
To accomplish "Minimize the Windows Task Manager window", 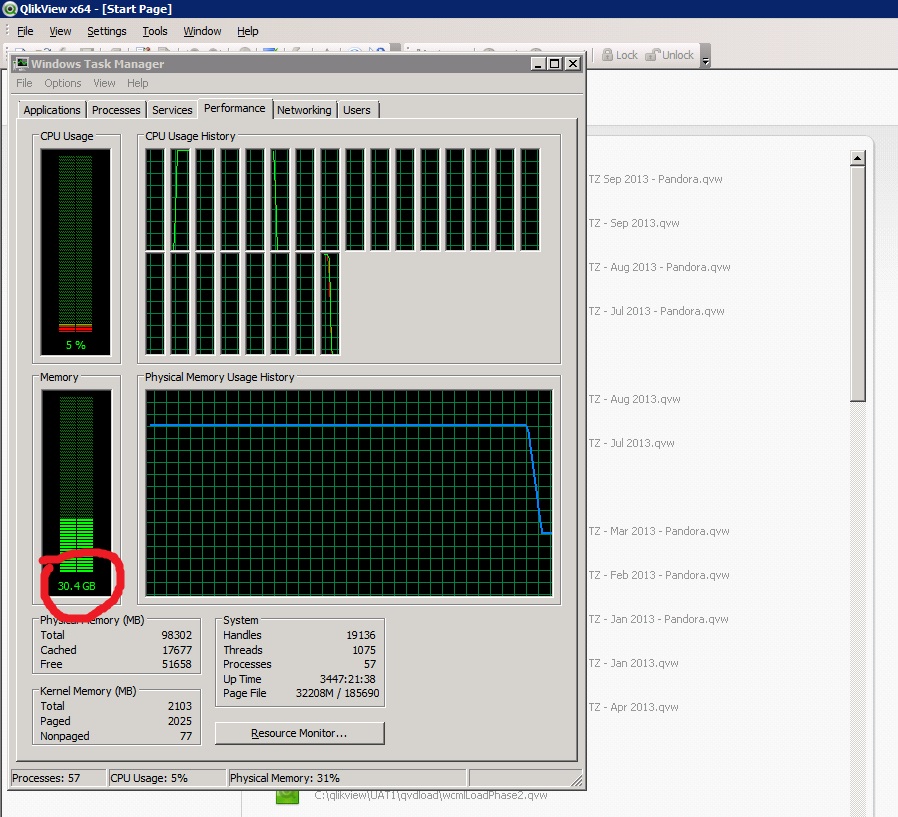I will [538, 63].
